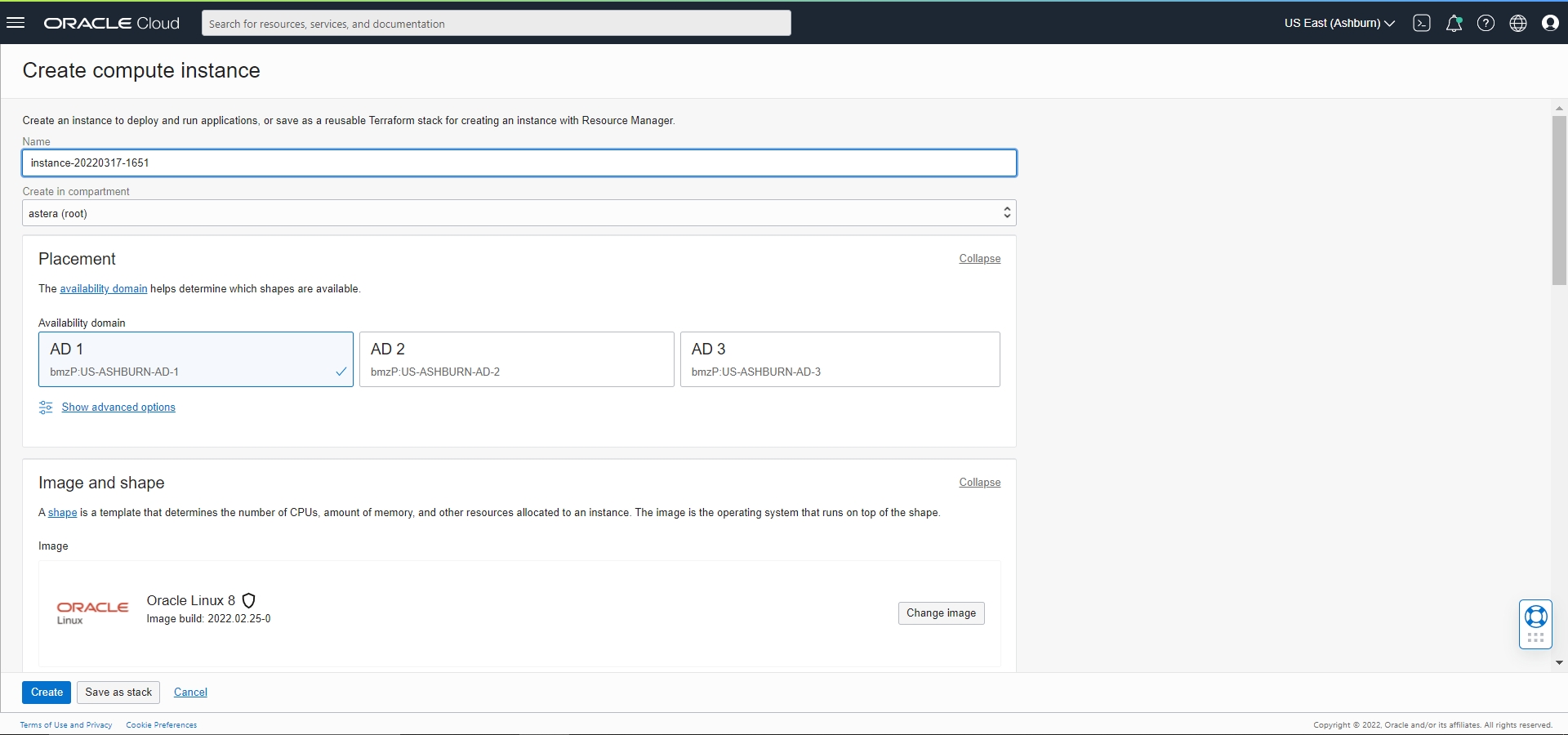Open the help question mark menu

click(1486, 23)
